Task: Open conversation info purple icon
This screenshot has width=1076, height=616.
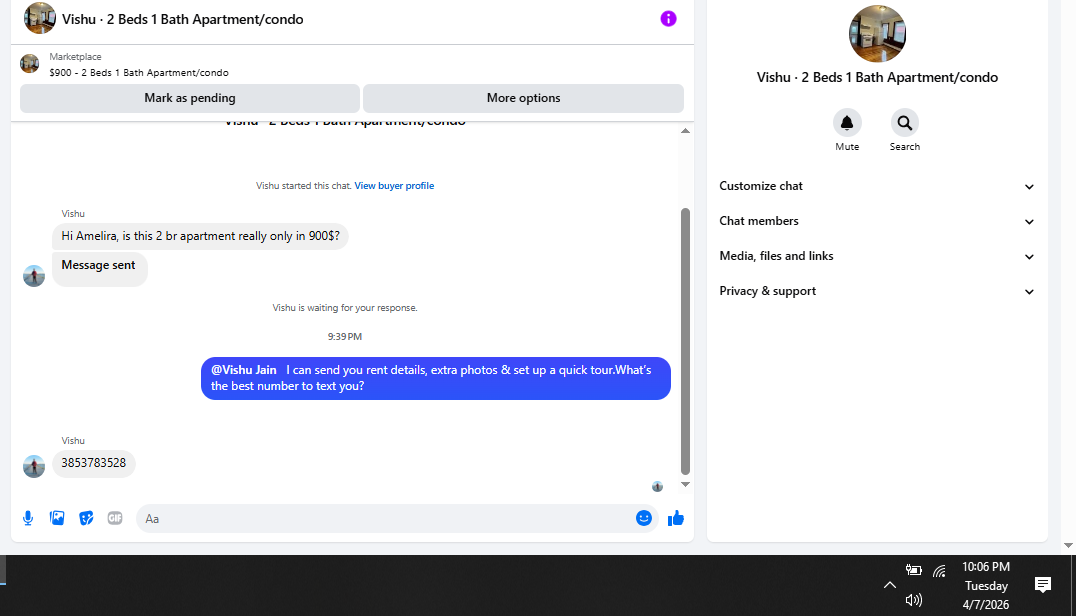Action: pyautogui.click(x=668, y=19)
